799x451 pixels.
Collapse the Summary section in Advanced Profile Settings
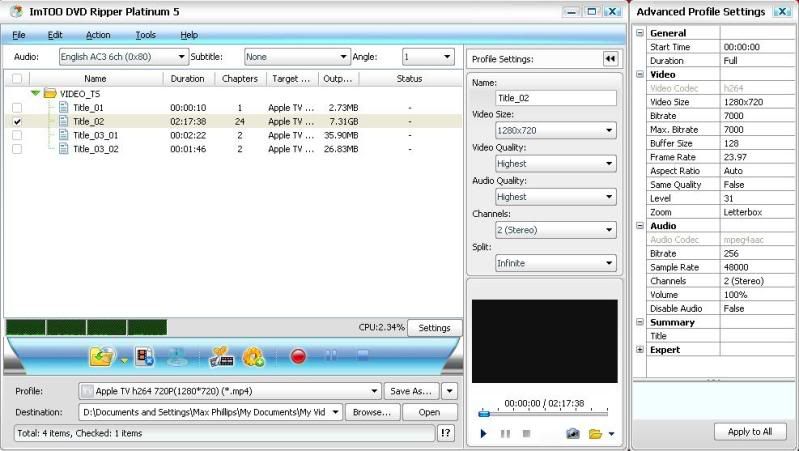pos(640,322)
